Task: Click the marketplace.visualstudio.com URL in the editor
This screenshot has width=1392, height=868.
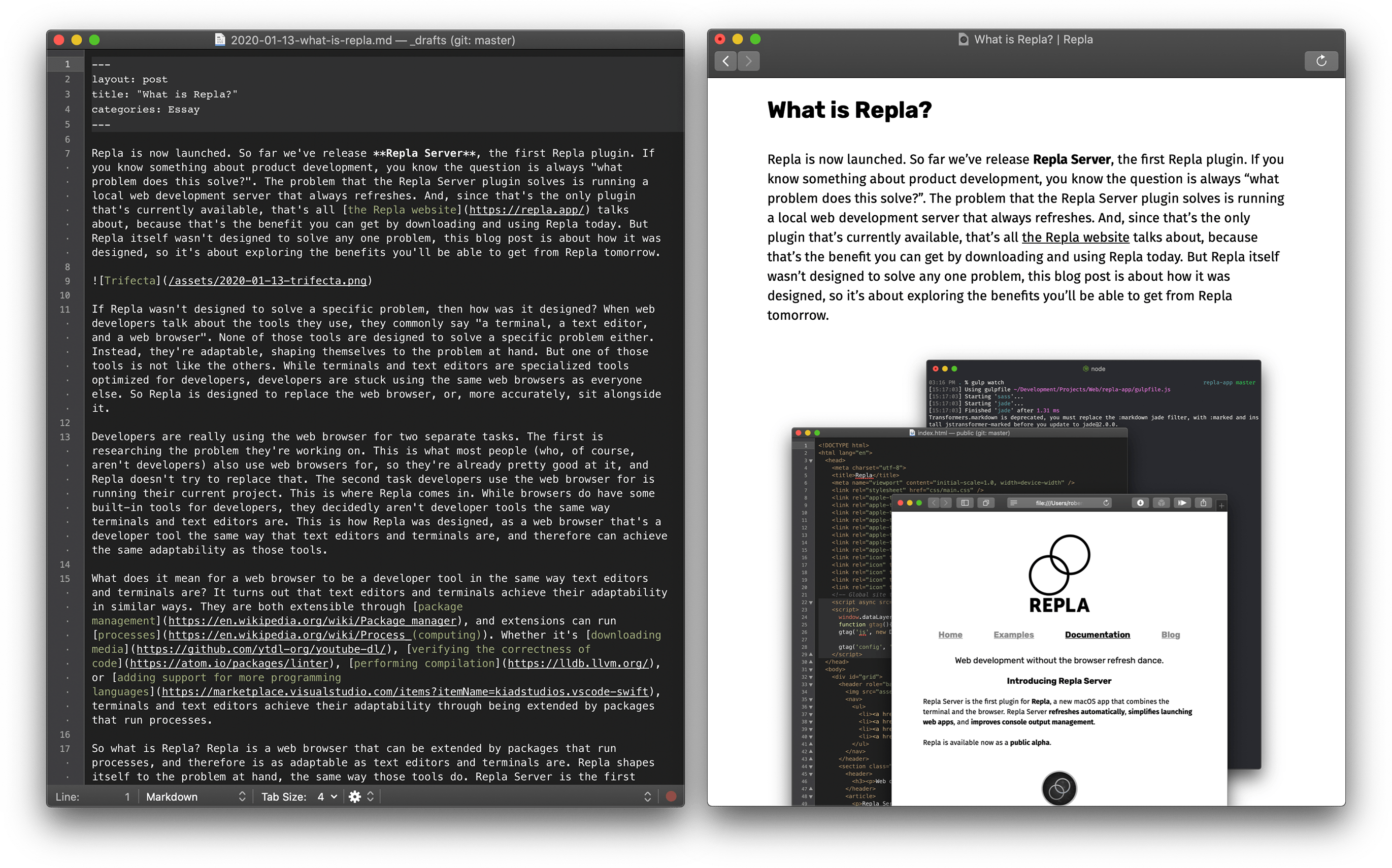Action: [x=405, y=691]
